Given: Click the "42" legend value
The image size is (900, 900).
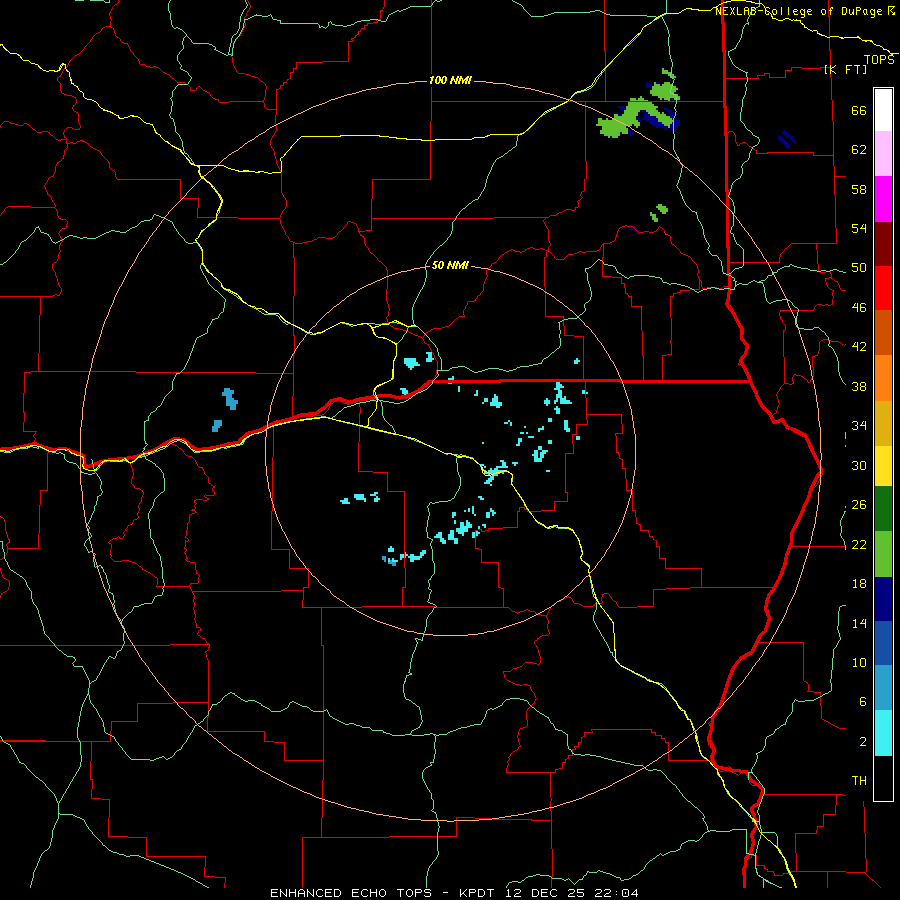Looking at the screenshot, I should [859, 347].
